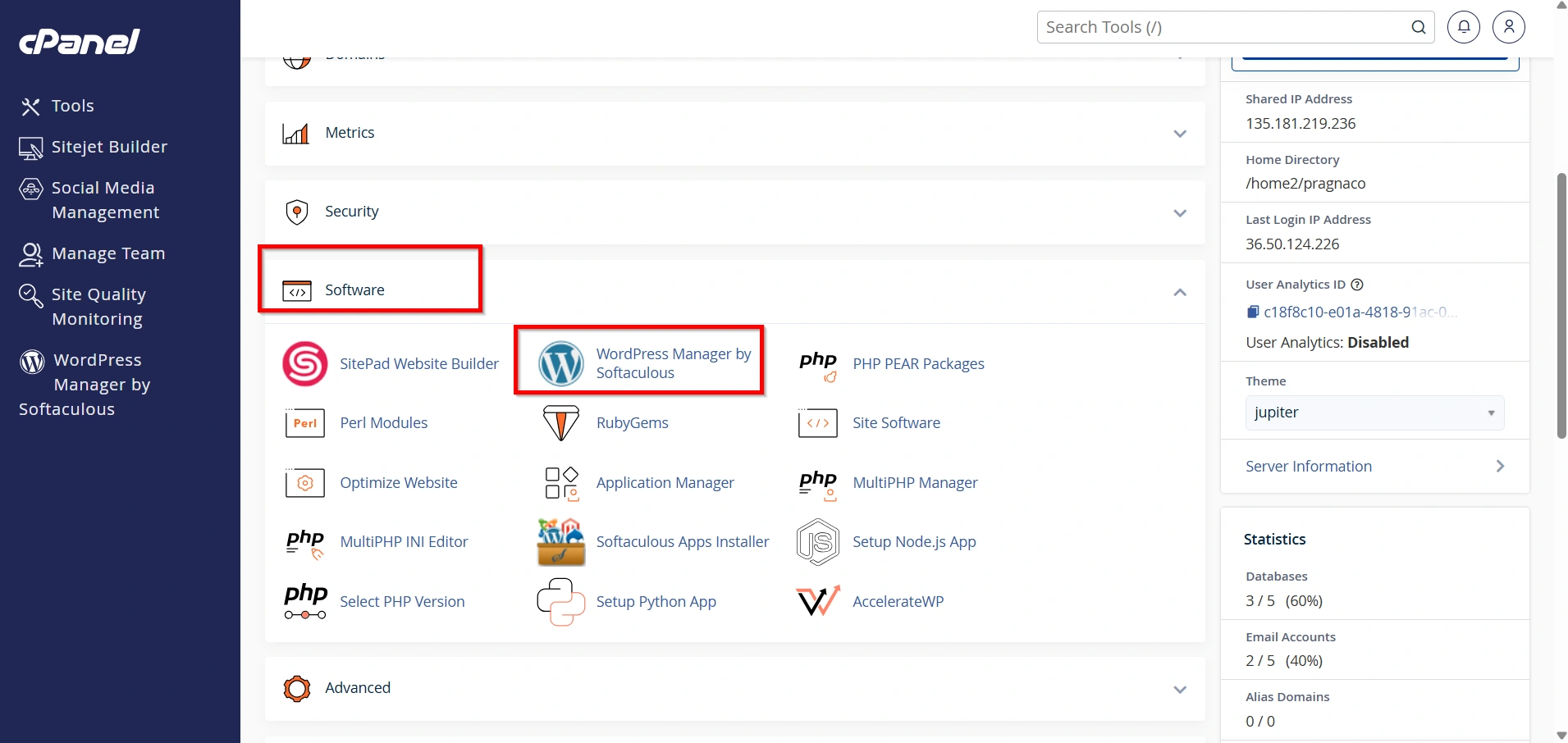Viewport: 1568px width, 743px height.
Task: Click the Select PHP Version icon
Action: click(x=305, y=602)
